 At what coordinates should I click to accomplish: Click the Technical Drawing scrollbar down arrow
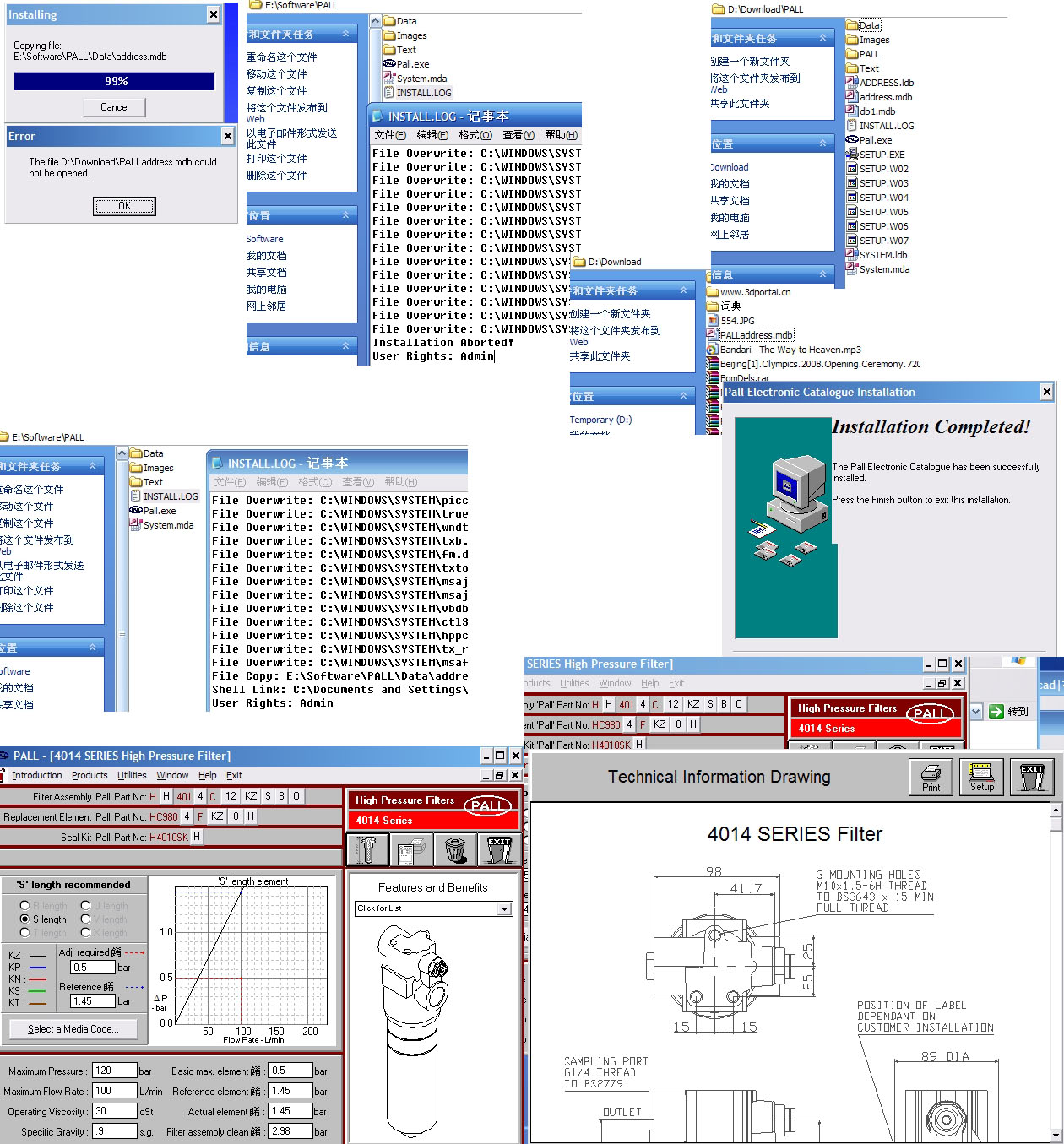(1056, 1136)
